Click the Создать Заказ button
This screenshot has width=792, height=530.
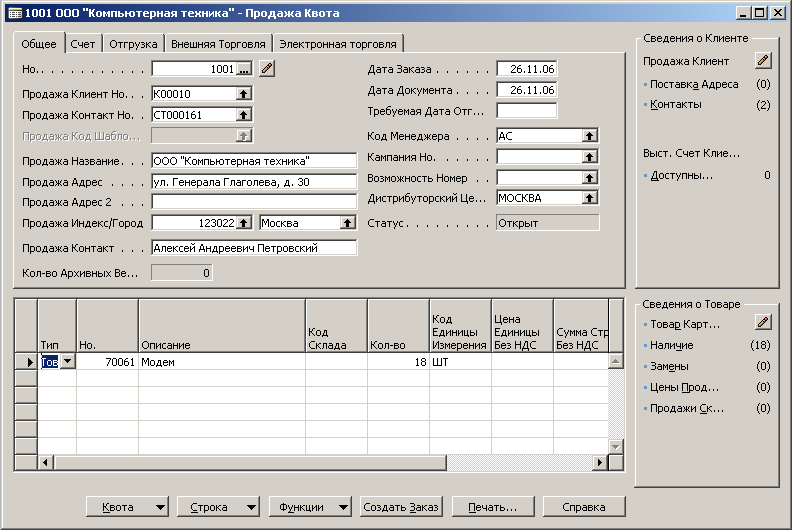401,507
